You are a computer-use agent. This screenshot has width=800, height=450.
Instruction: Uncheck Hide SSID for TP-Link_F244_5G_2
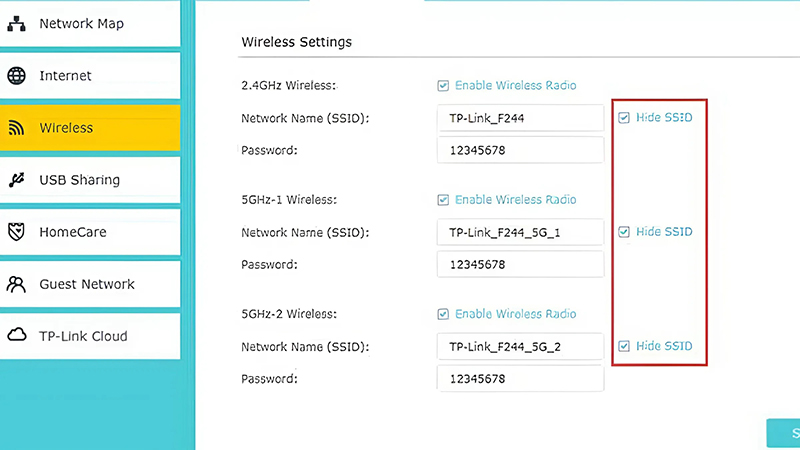[x=624, y=346]
